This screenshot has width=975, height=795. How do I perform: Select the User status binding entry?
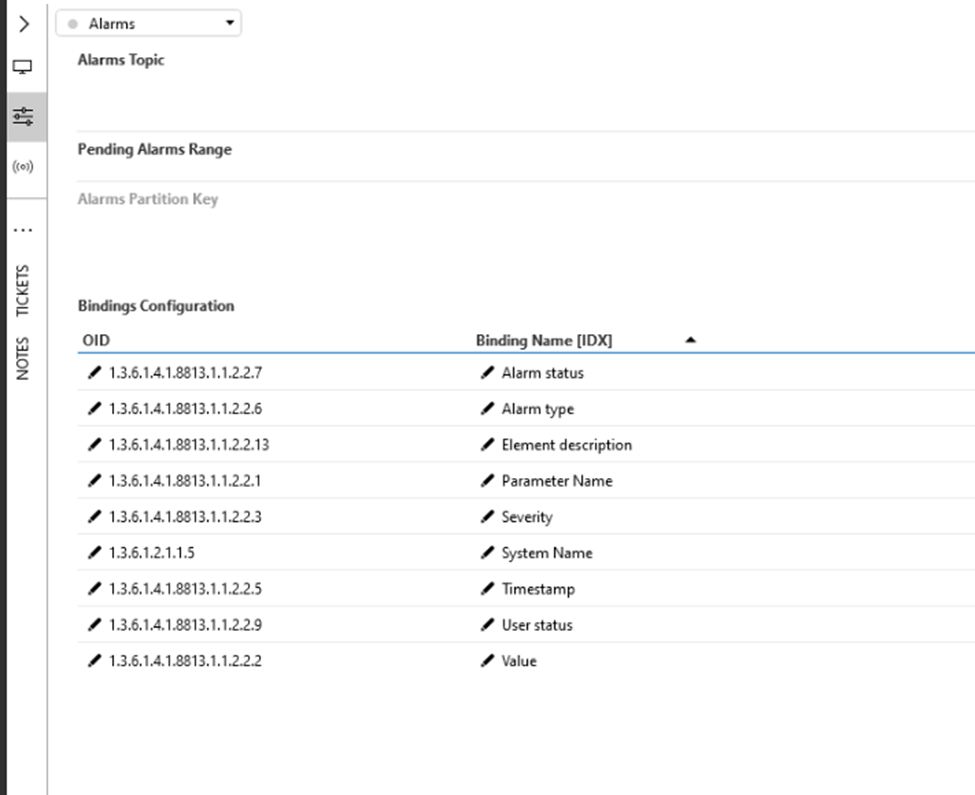tap(537, 625)
